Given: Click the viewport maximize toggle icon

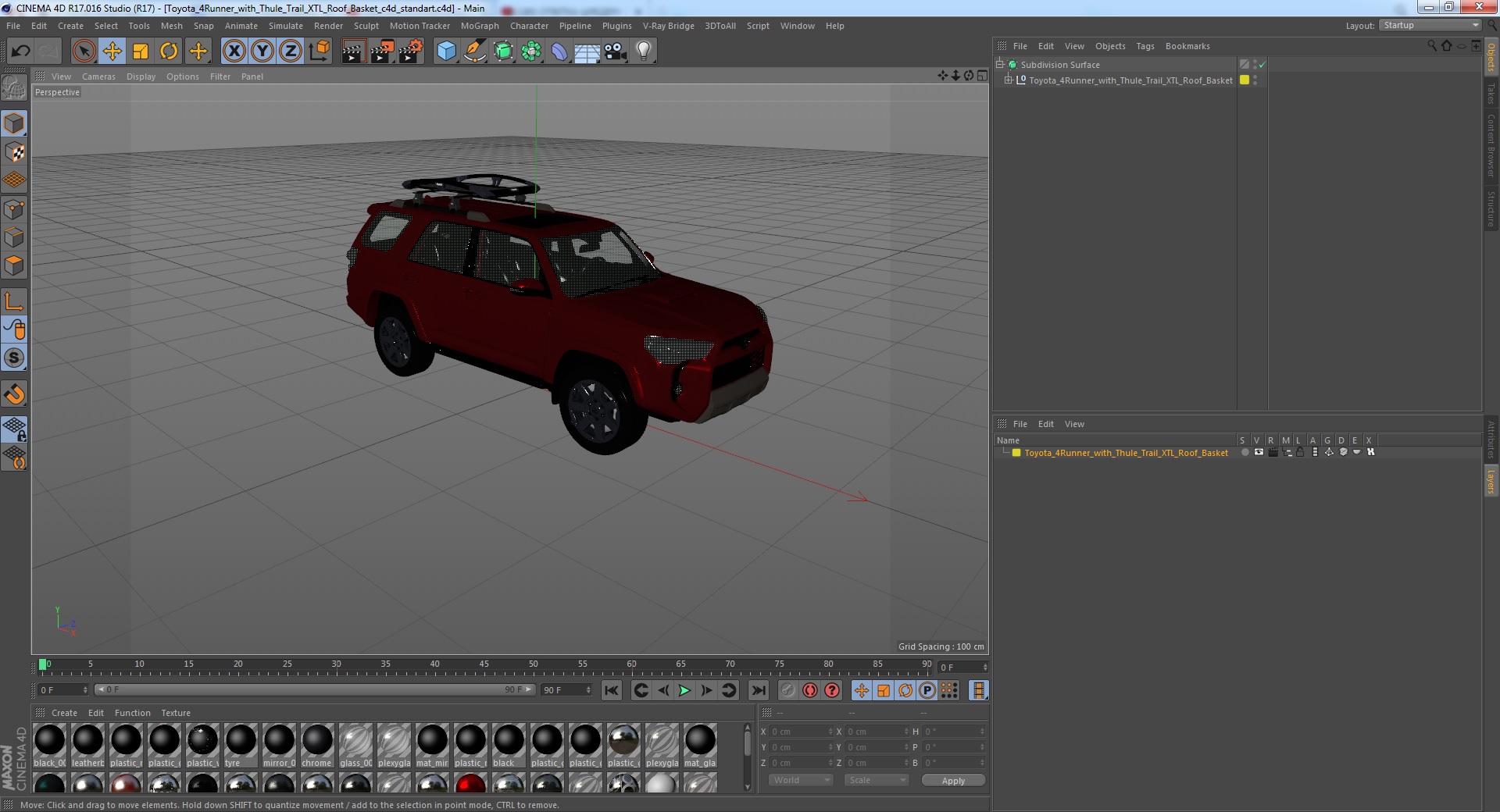Looking at the screenshot, I should pyautogui.click(x=982, y=76).
